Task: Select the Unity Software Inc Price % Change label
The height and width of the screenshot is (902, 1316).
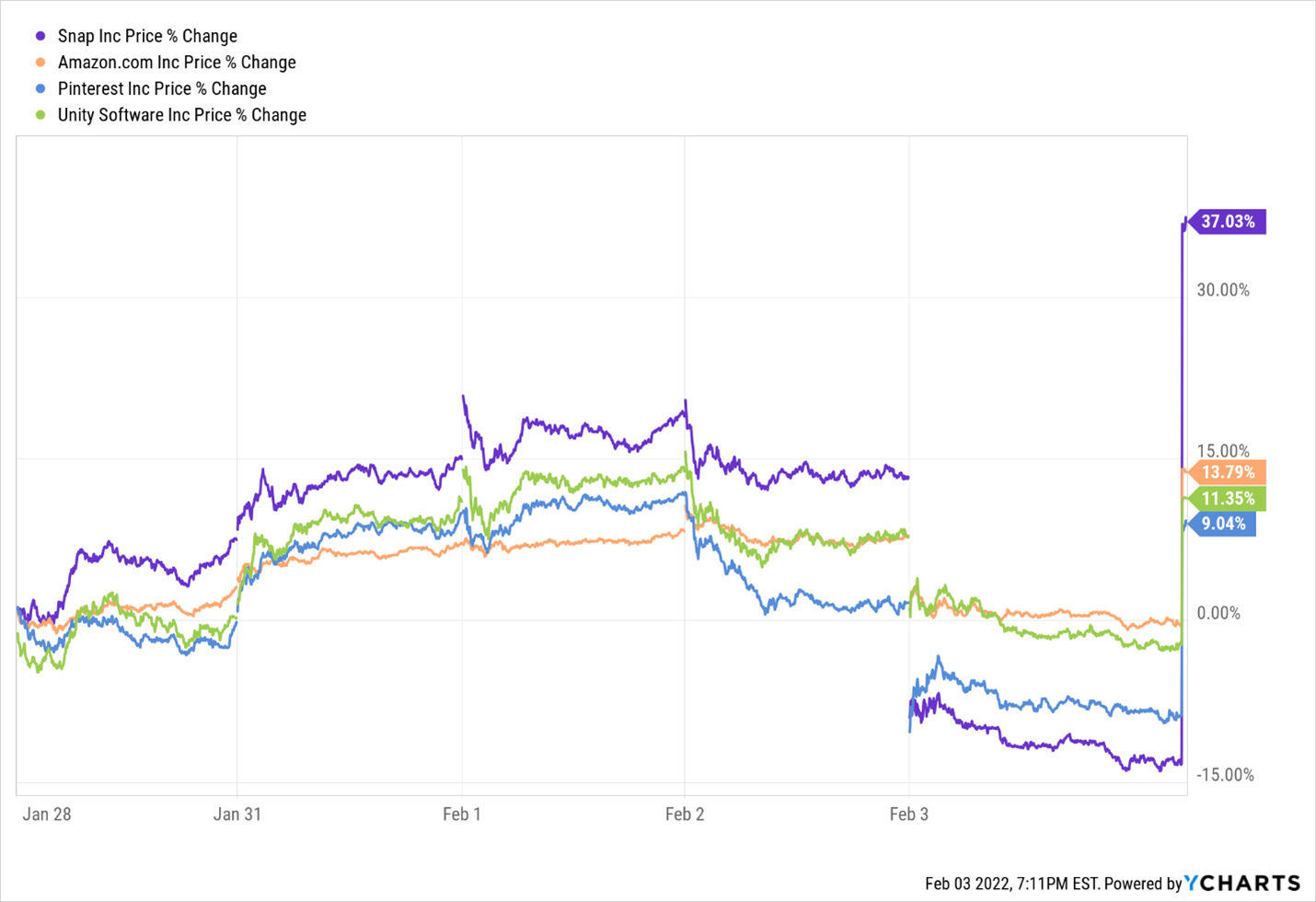Action: coord(182,115)
